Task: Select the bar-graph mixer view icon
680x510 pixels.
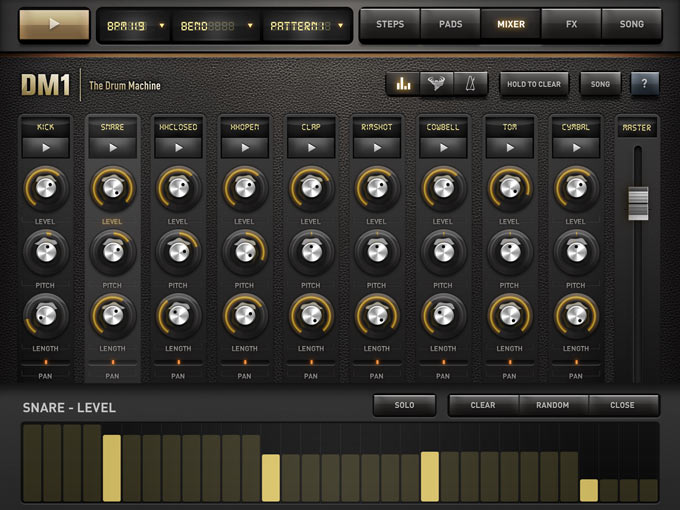Action: [403, 84]
